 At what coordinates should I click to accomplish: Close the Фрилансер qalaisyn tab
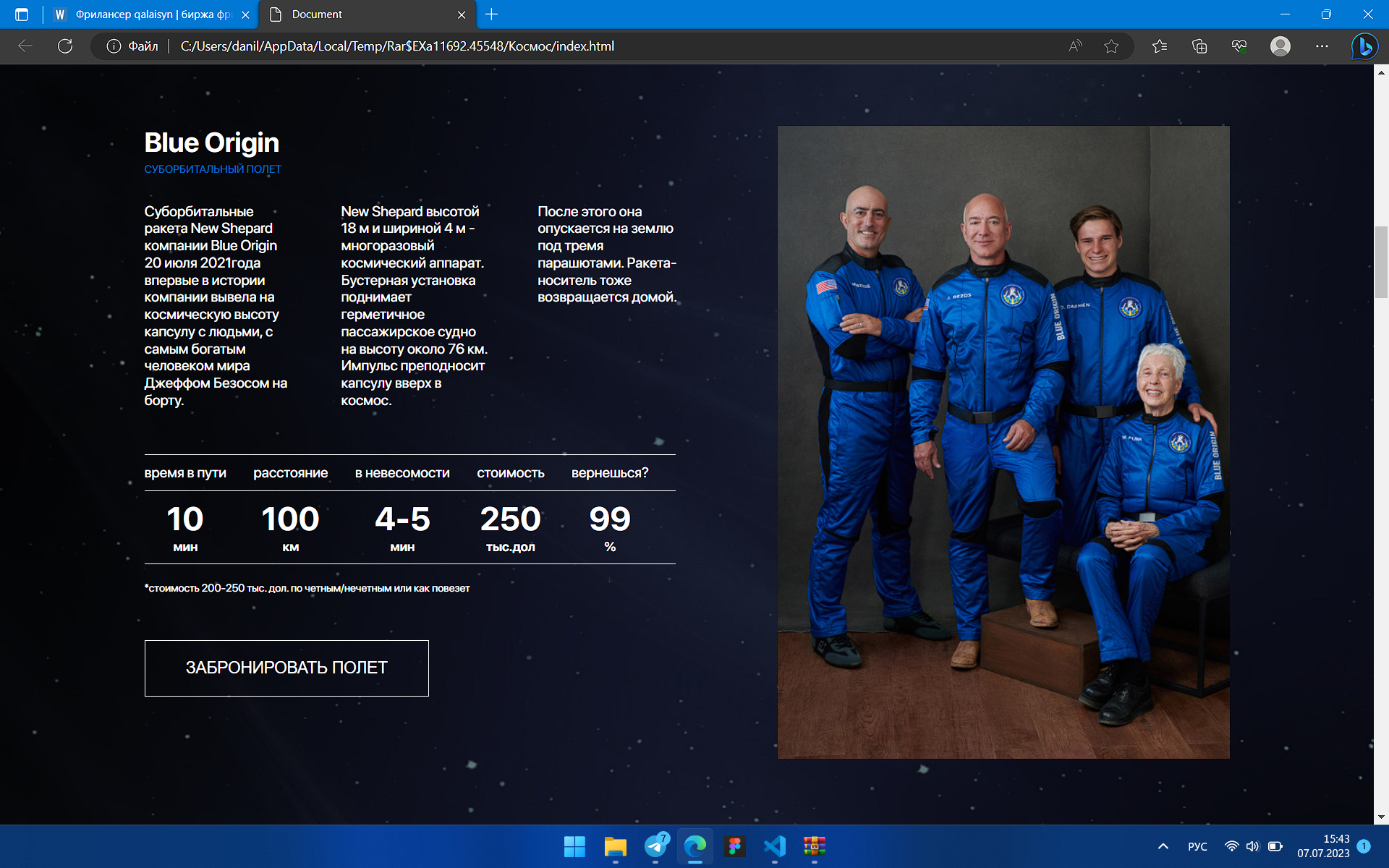[x=245, y=14]
